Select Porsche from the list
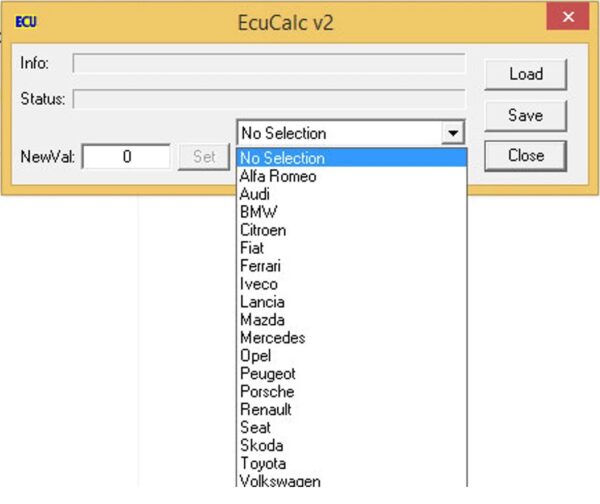This screenshot has width=600, height=504. tap(352, 392)
